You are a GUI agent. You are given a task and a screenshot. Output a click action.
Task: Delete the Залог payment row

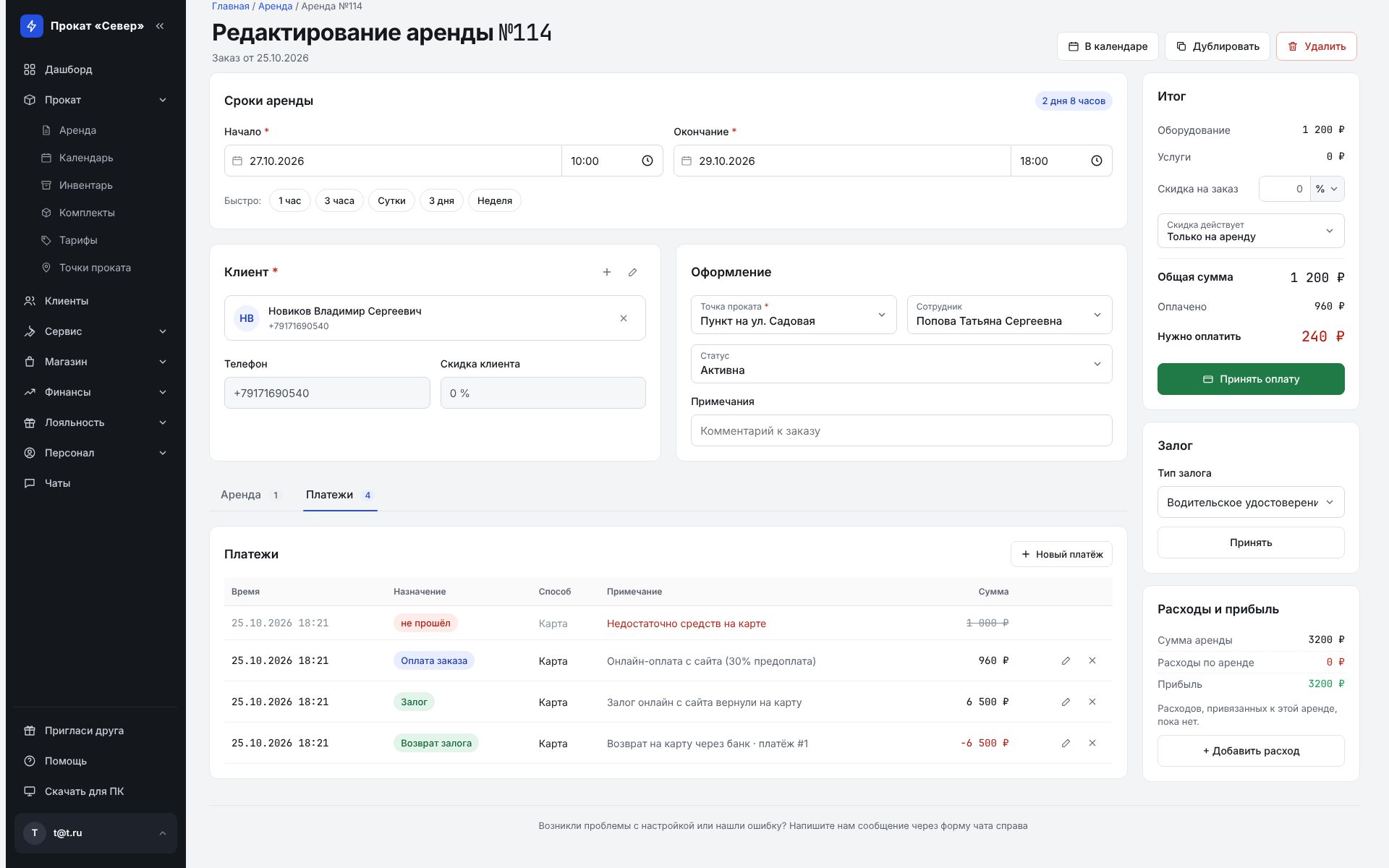click(1092, 702)
